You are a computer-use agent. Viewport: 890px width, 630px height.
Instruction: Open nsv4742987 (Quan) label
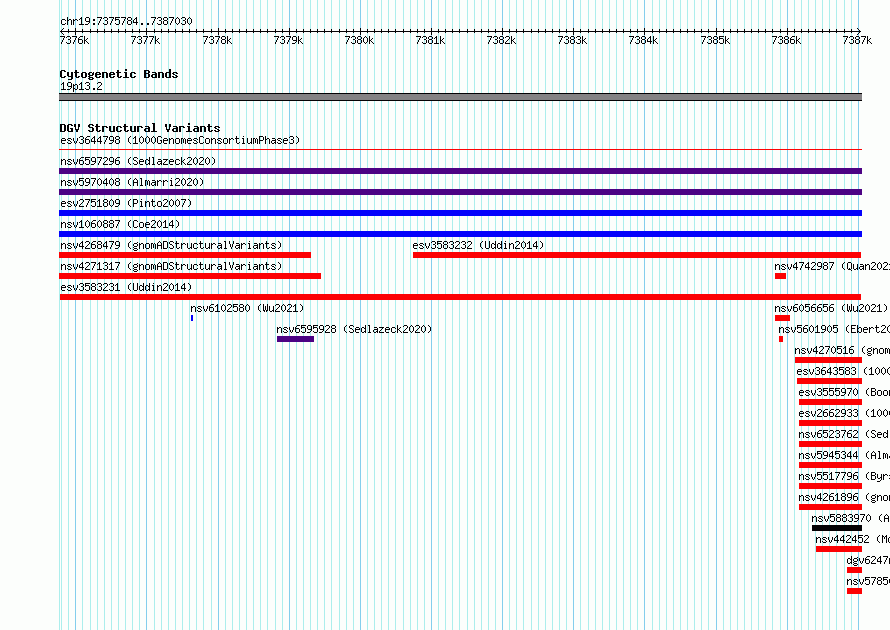pos(832,266)
